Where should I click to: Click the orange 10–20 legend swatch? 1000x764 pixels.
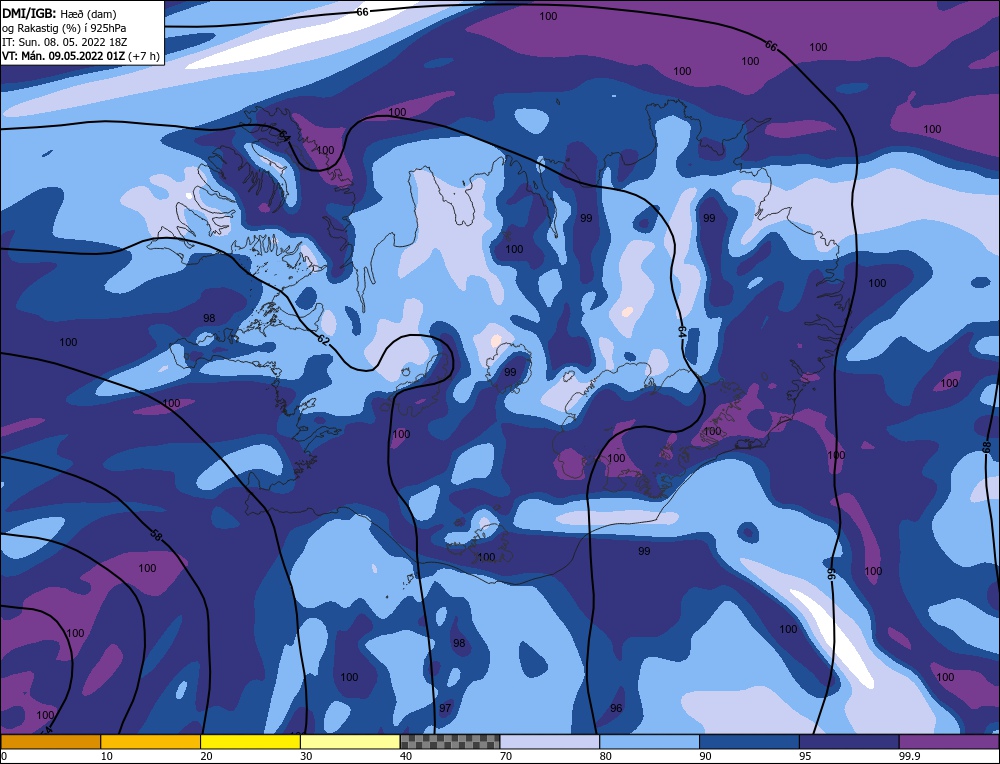click(x=151, y=741)
